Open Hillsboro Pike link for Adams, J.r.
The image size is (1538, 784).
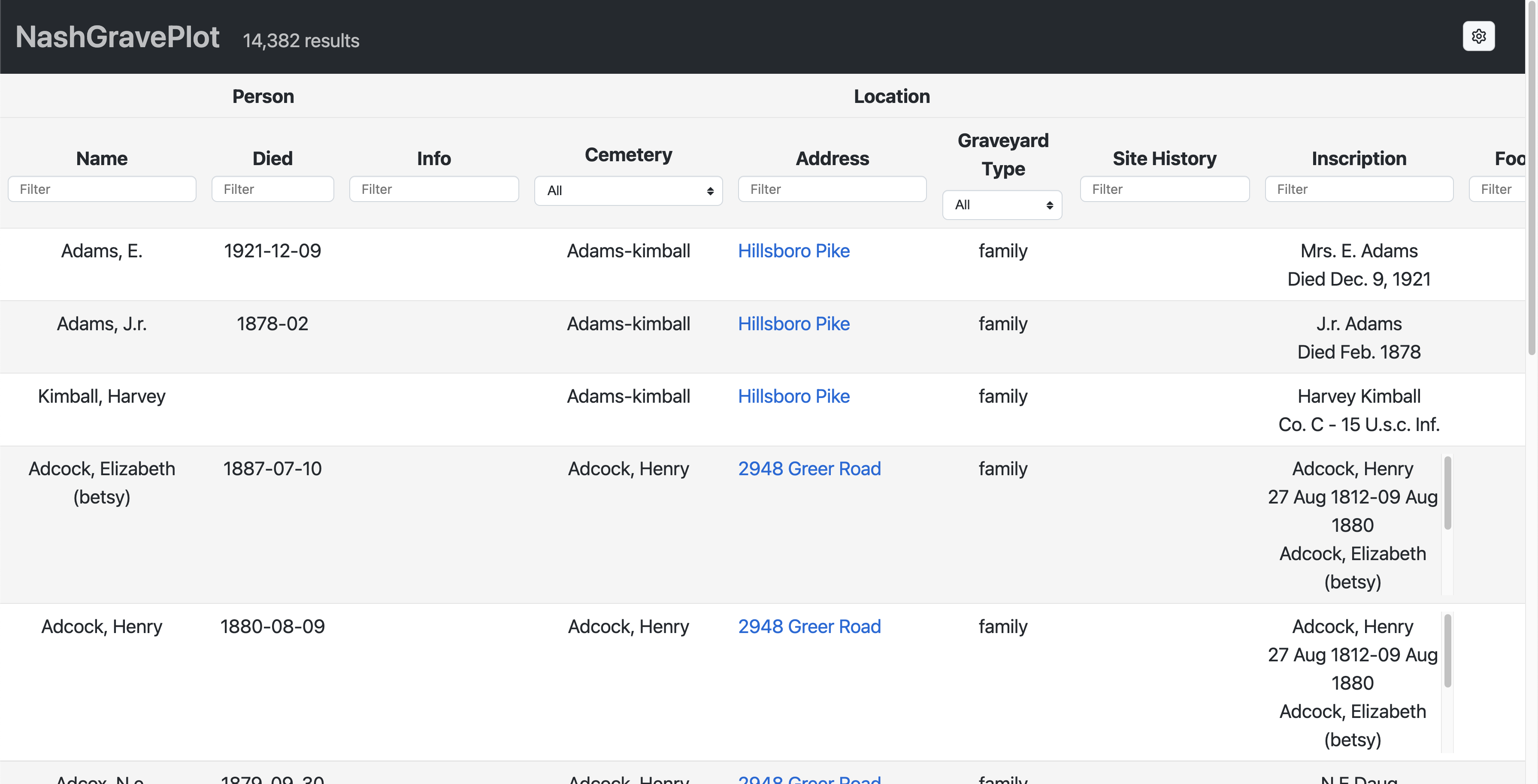click(x=793, y=324)
